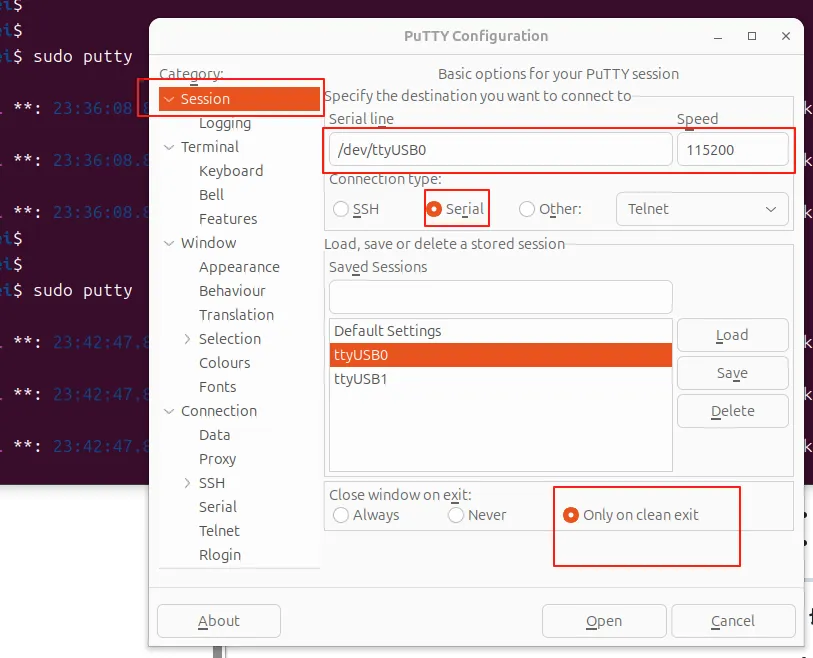Choose Always for close window on exit
Viewport: 813px width, 658px height.
tap(341, 515)
